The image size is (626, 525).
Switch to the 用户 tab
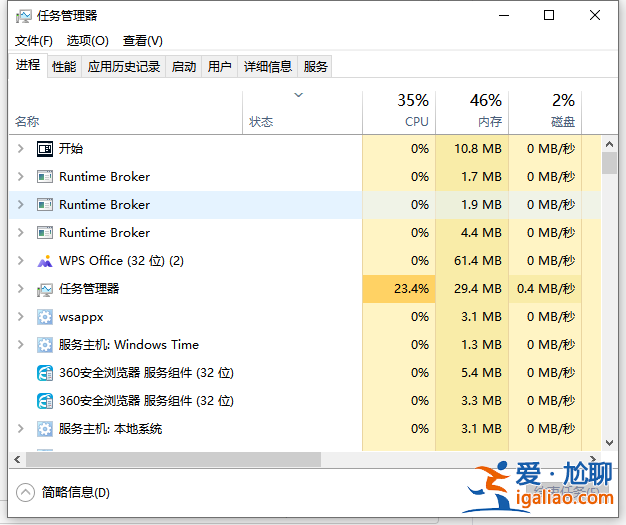tap(220, 66)
